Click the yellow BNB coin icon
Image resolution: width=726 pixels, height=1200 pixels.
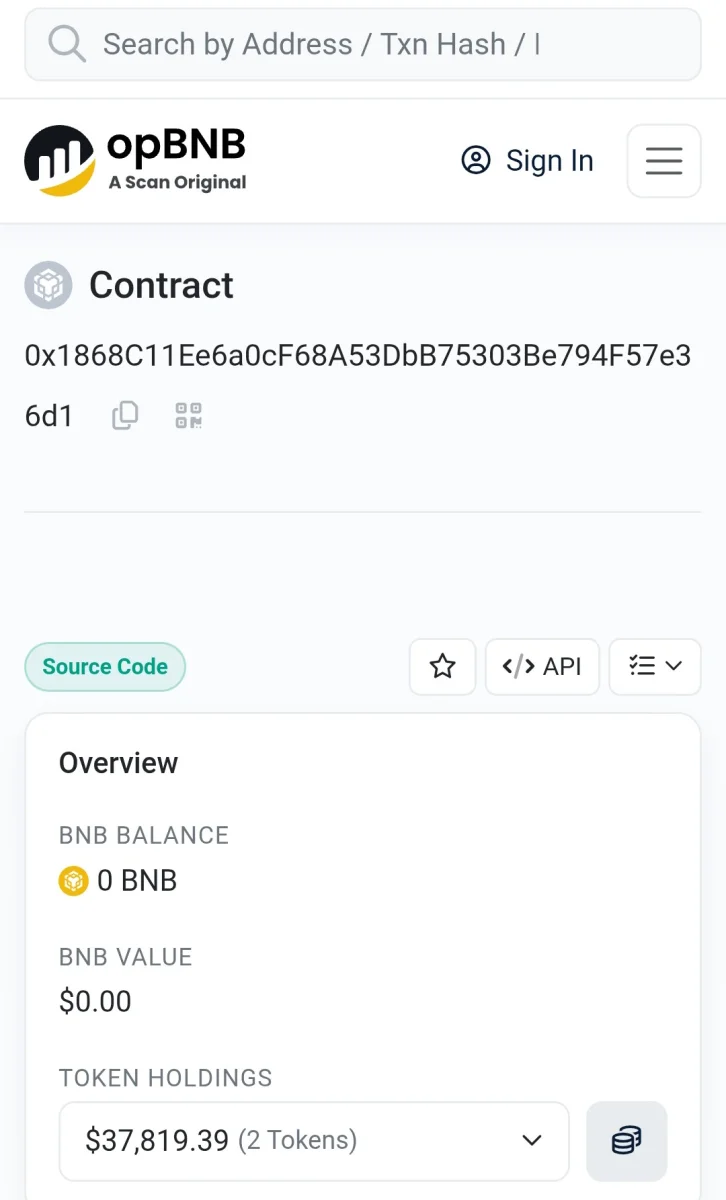pos(73,881)
